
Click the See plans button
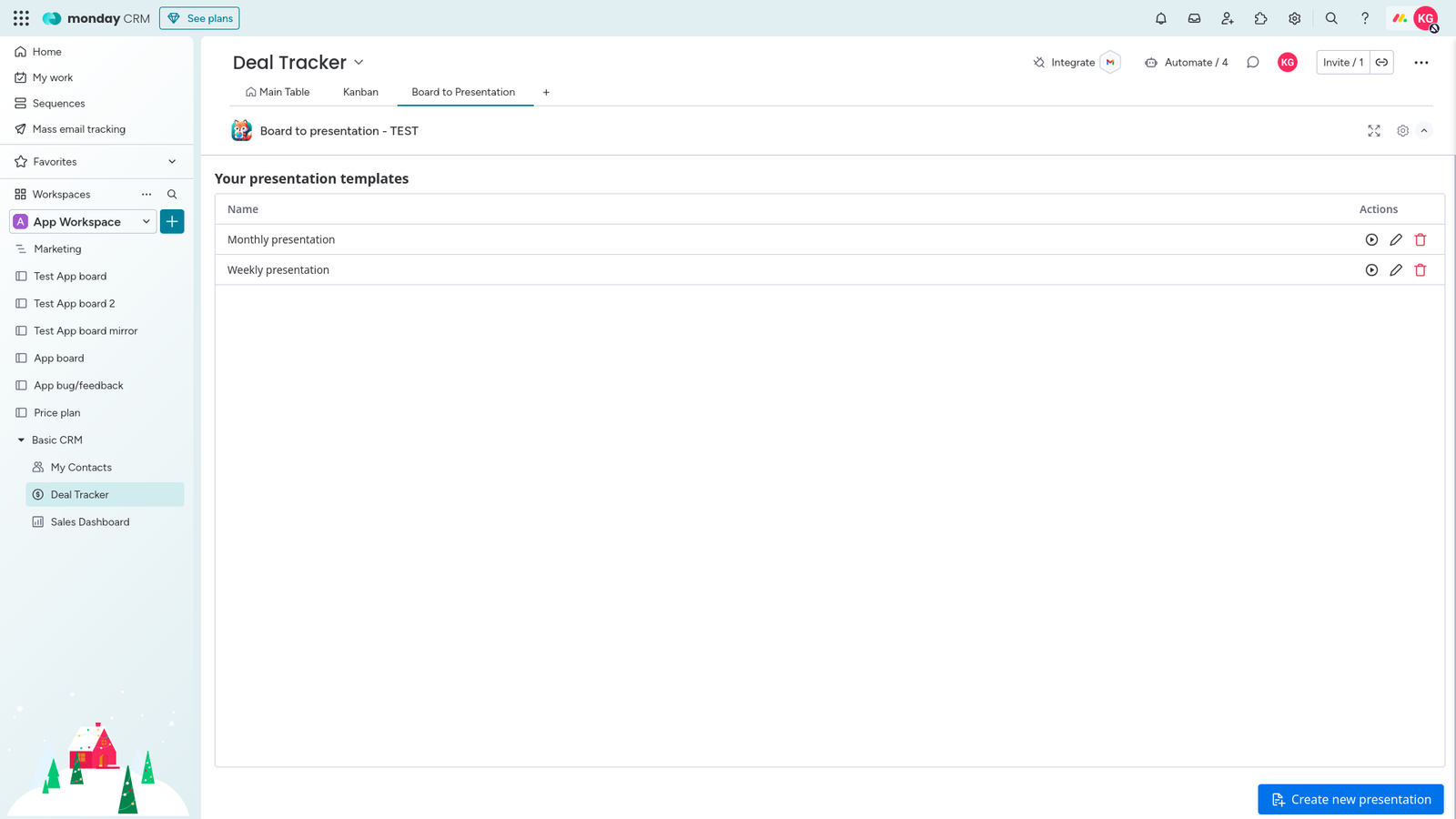[x=199, y=17]
